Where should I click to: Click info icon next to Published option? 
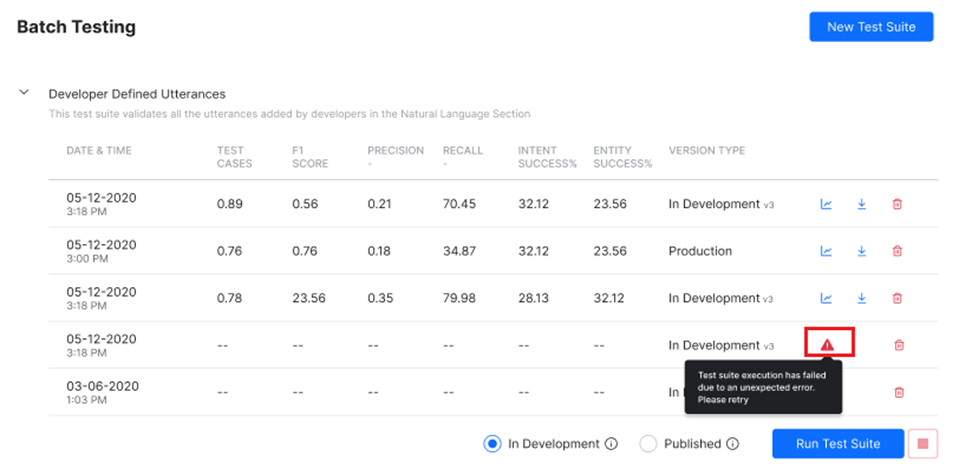[732, 444]
